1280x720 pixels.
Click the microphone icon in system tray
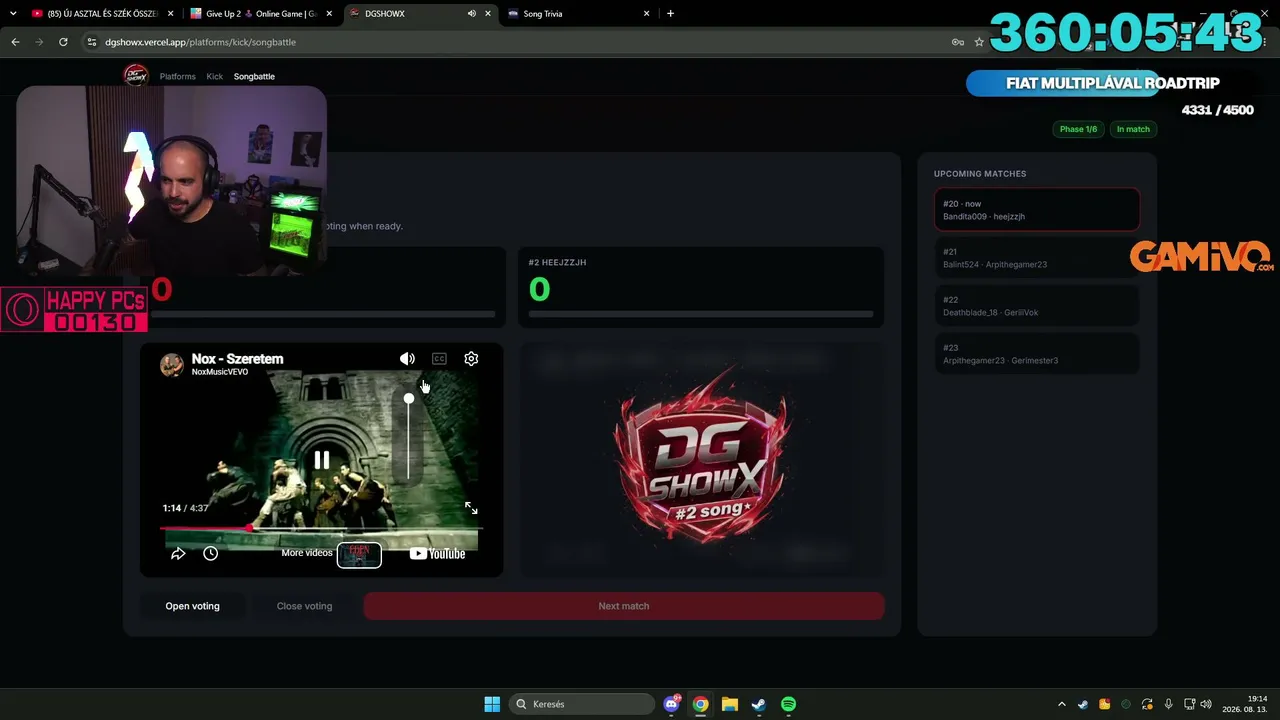click(x=1168, y=704)
